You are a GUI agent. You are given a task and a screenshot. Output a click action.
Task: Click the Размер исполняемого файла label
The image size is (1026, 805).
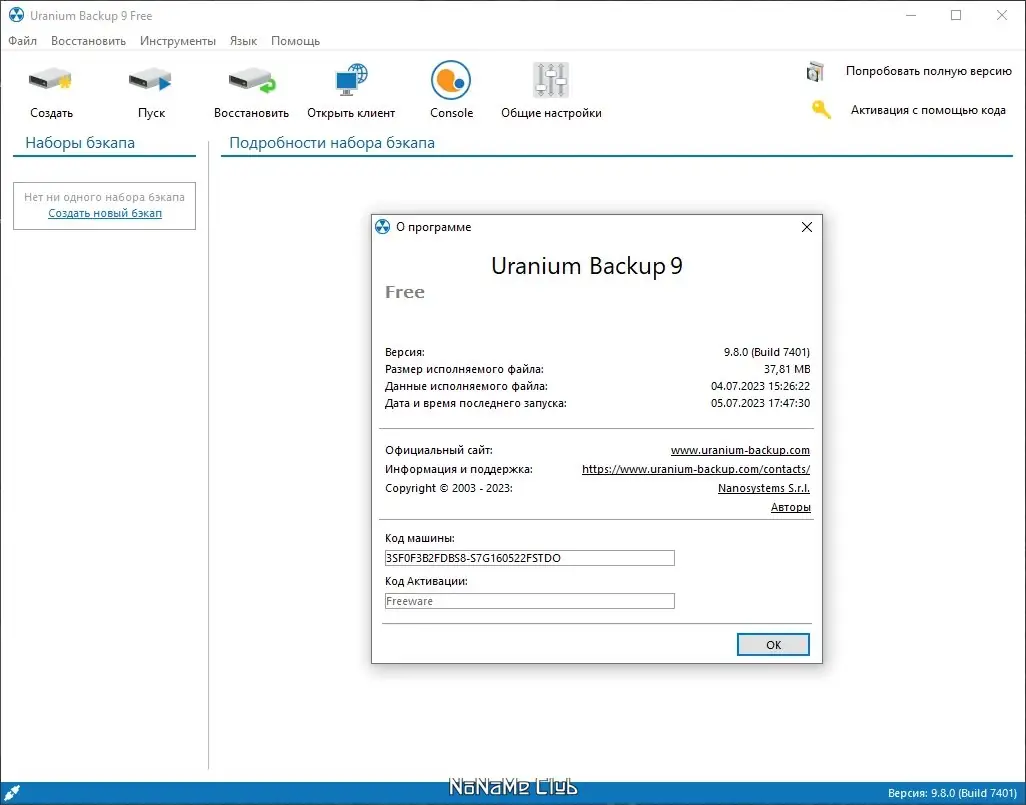464,369
